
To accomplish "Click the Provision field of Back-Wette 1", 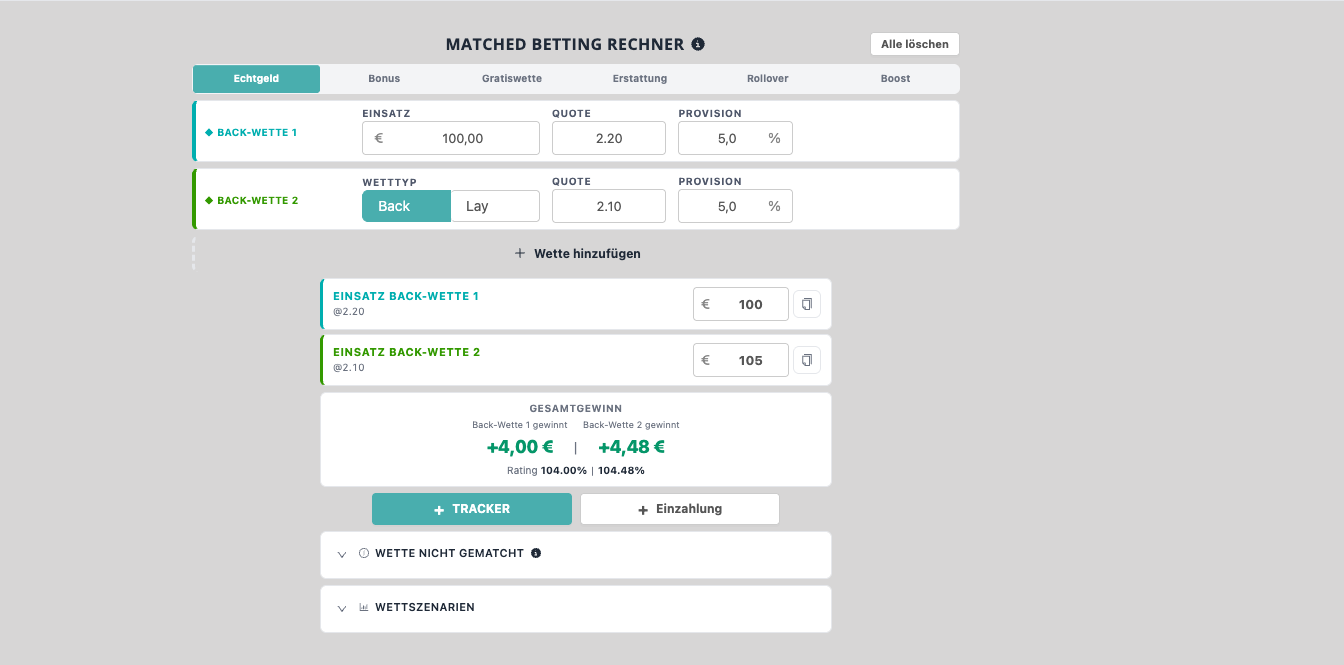I will point(735,138).
